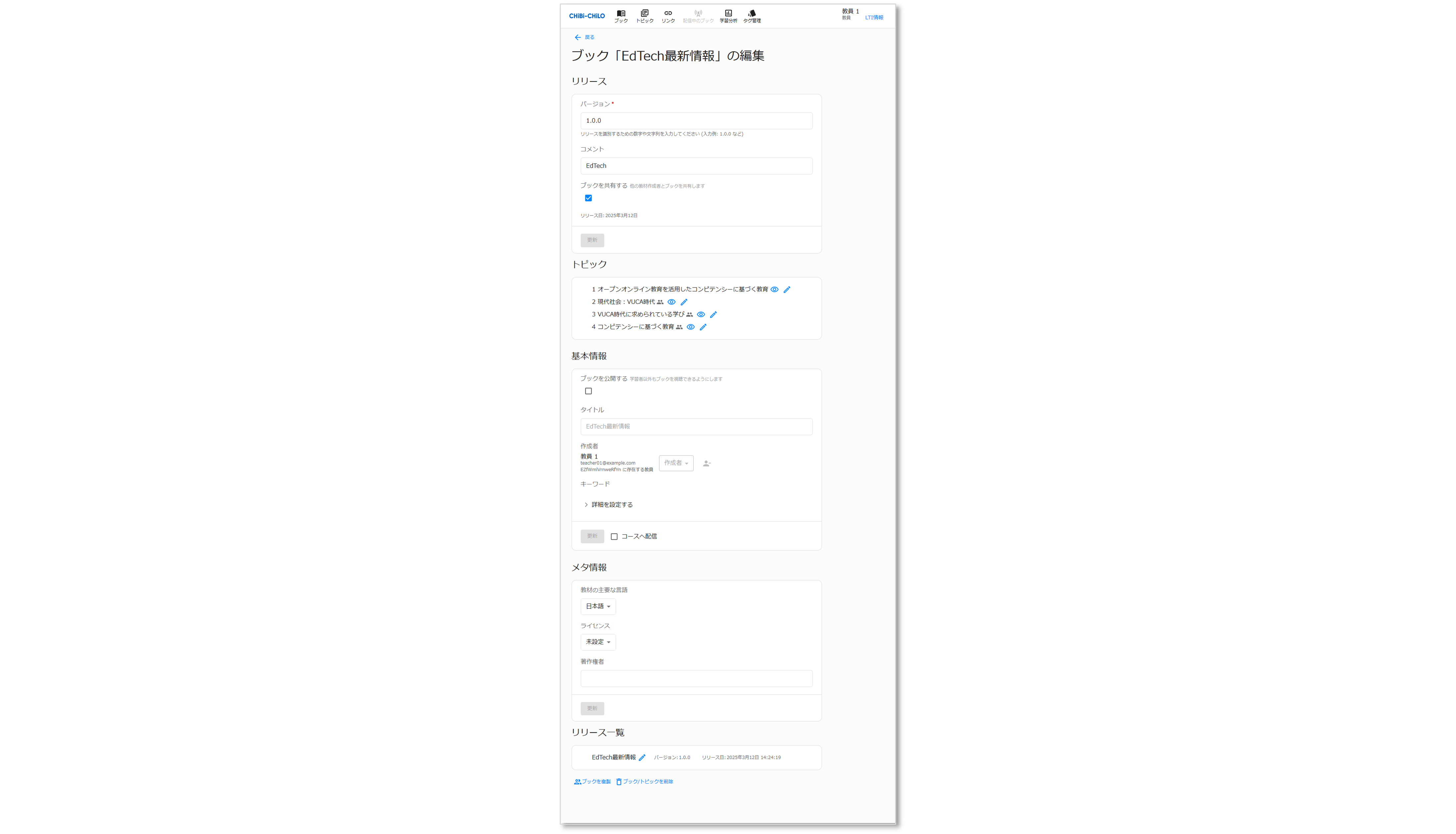The image size is (1456, 834).
Task: Preview topic 4 コンピテンシーに基づく教育 via its eye icon
Action: click(x=691, y=327)
